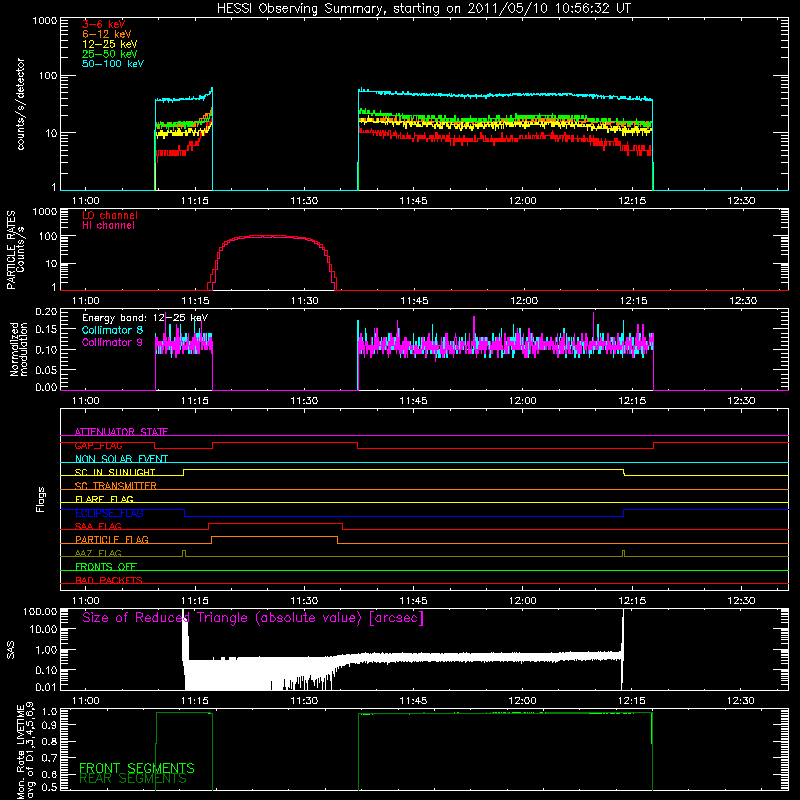Select the Collimator 9 legend entry
This screenshot has width=800, height=800.
112,342
